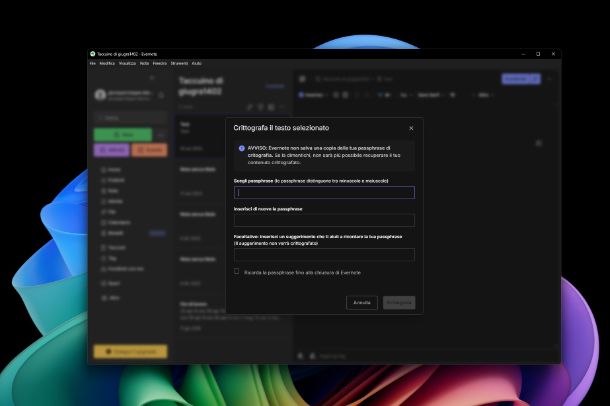The height and width of the screenshot is (406, 610).
Task: Open the Strumenti menu
Action: pyautogui.click(x=179, y=63)
